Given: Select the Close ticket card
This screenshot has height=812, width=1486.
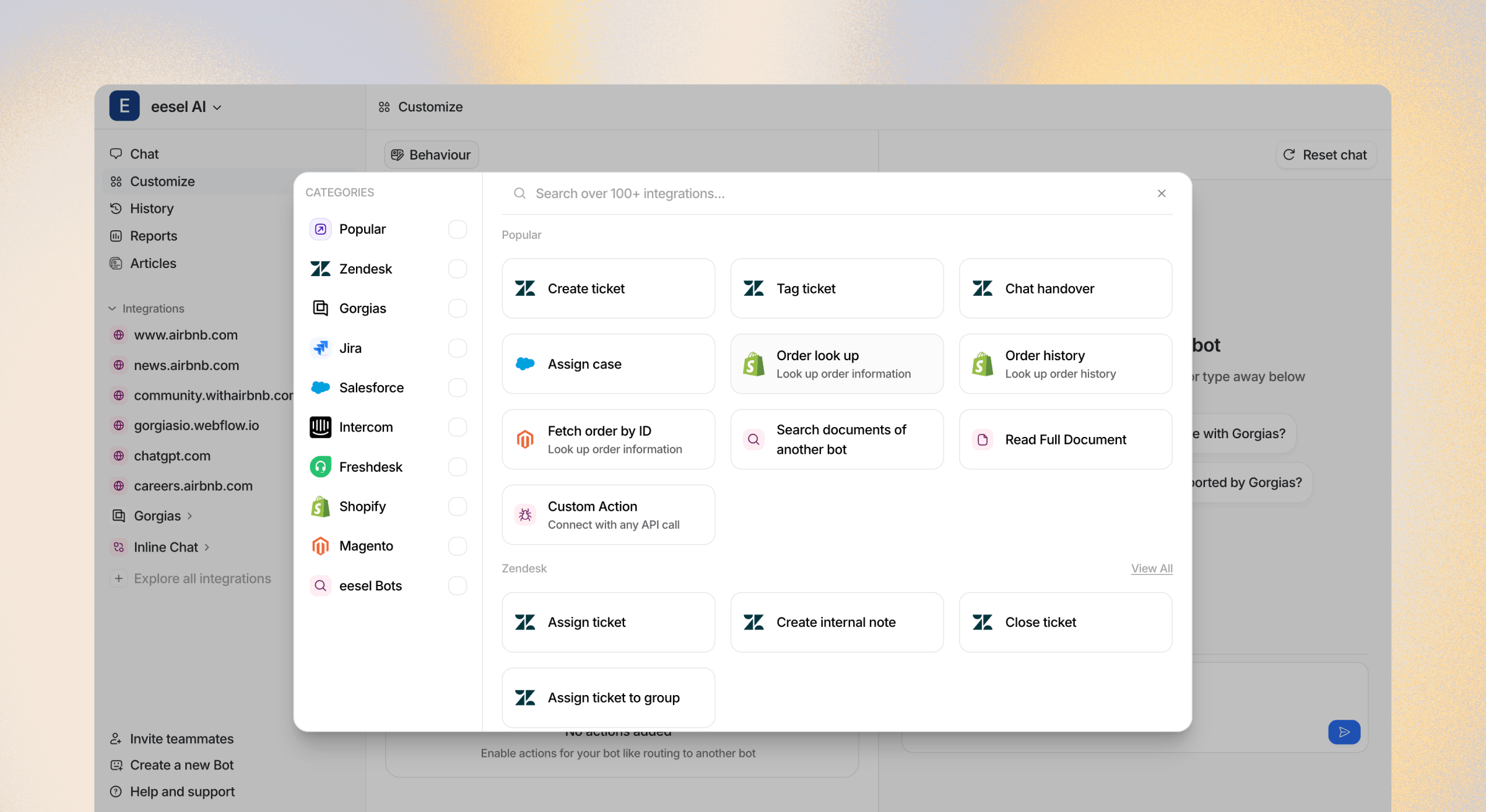Looking at the screenshot, I should 1065,622.
